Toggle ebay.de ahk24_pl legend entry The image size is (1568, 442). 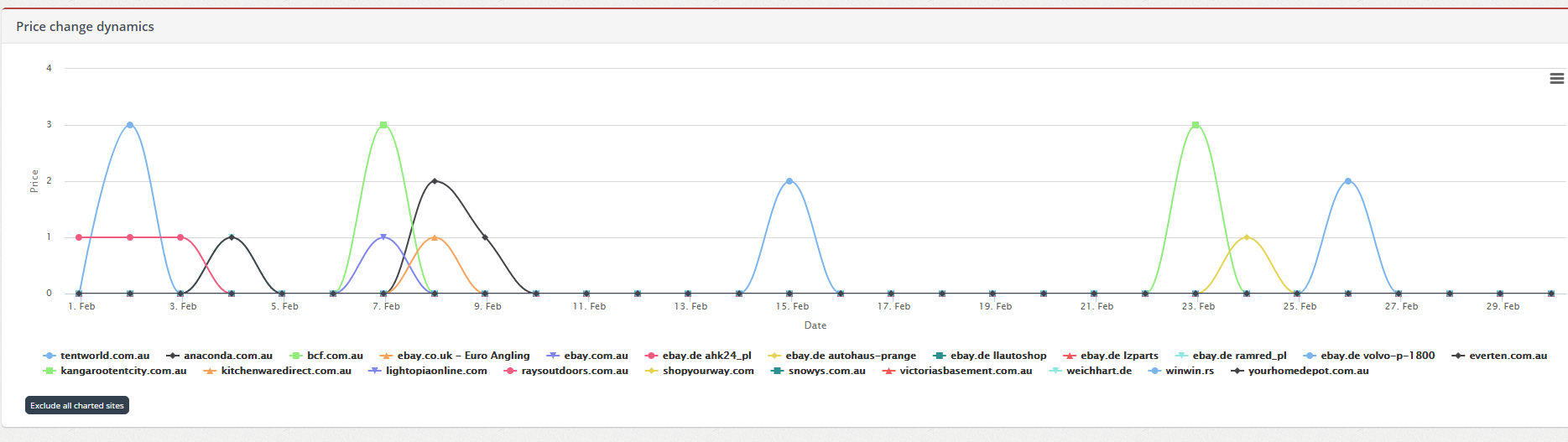coord(699,356)
